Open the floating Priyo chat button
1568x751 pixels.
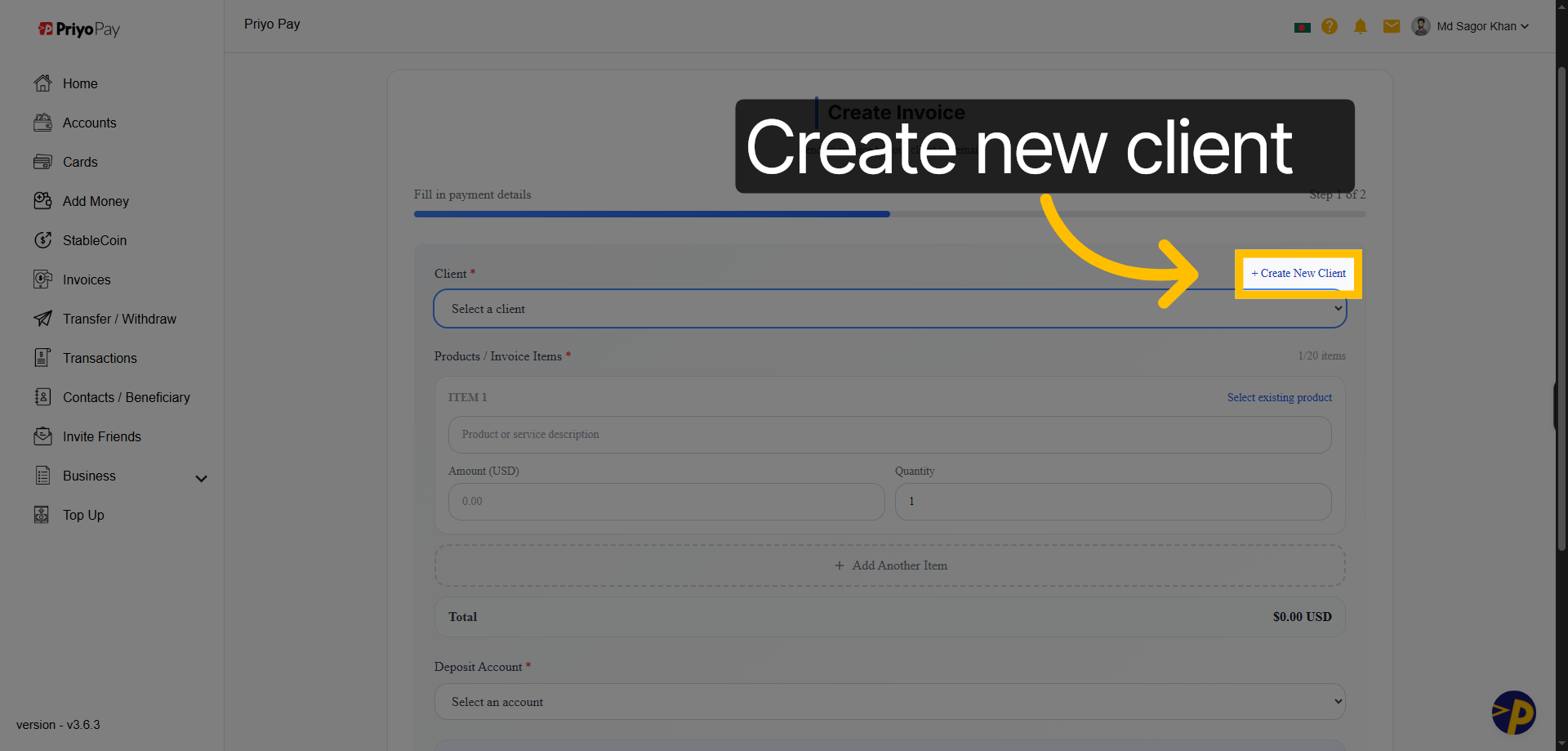tap(1513, 713)
